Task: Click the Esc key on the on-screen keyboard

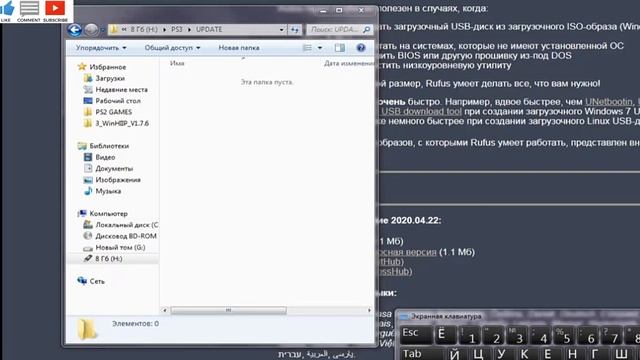Action: [416, 335]
